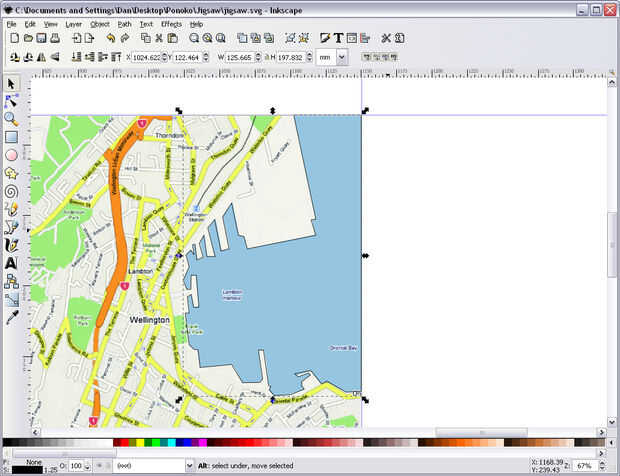Paste from clipboard using the Paste icon
620x476 pixels.
click(x=172, y=38)
